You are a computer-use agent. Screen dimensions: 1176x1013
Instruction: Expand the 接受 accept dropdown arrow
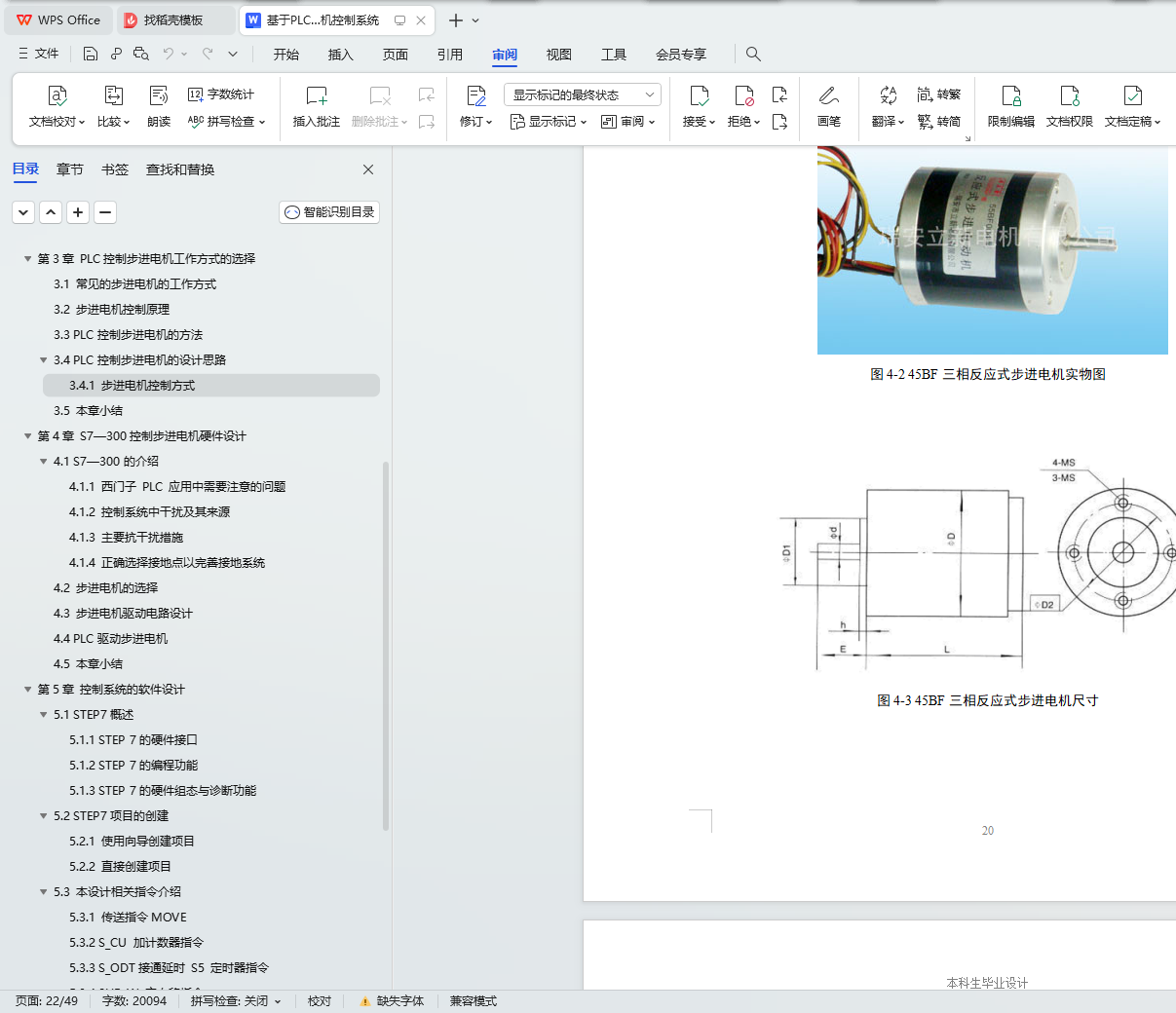(x=712, y=122)
